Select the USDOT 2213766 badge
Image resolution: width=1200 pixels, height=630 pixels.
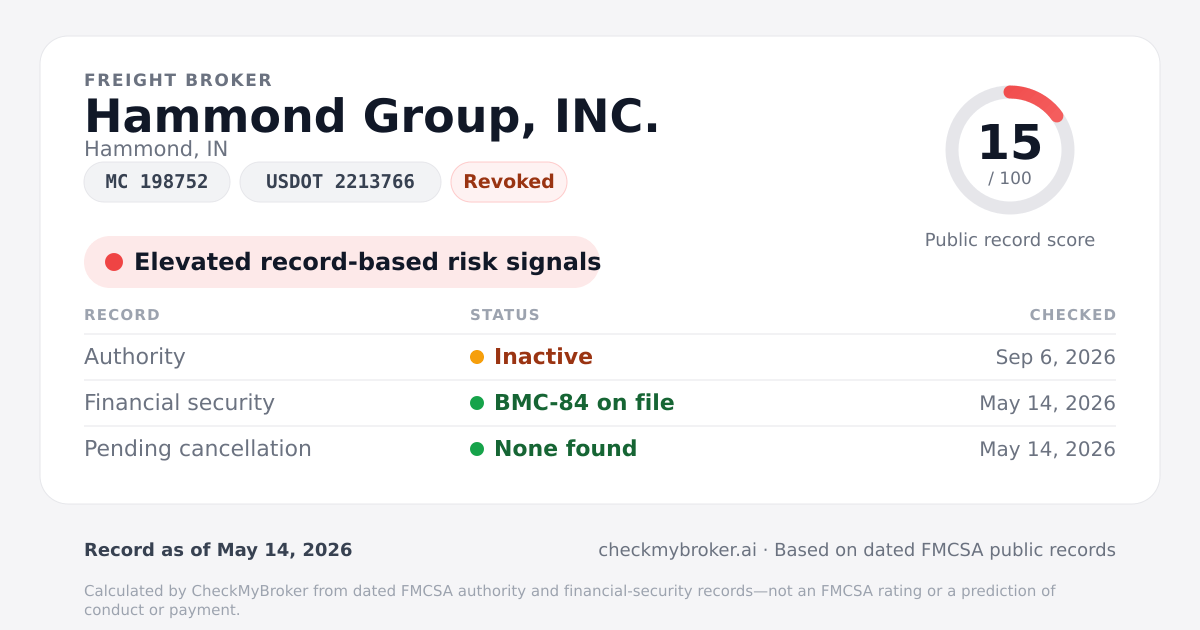340,182
